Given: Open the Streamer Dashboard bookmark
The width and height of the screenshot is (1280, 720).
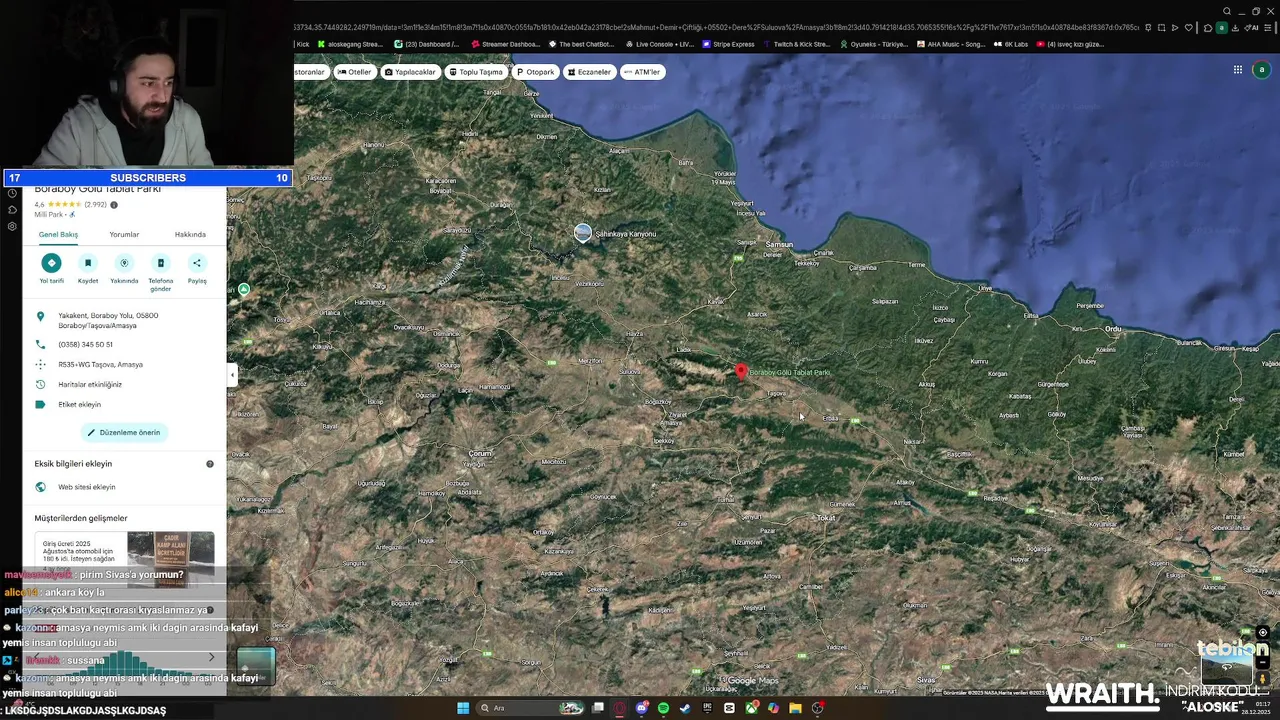Looking at the screenshot, I should pos(505,44).
